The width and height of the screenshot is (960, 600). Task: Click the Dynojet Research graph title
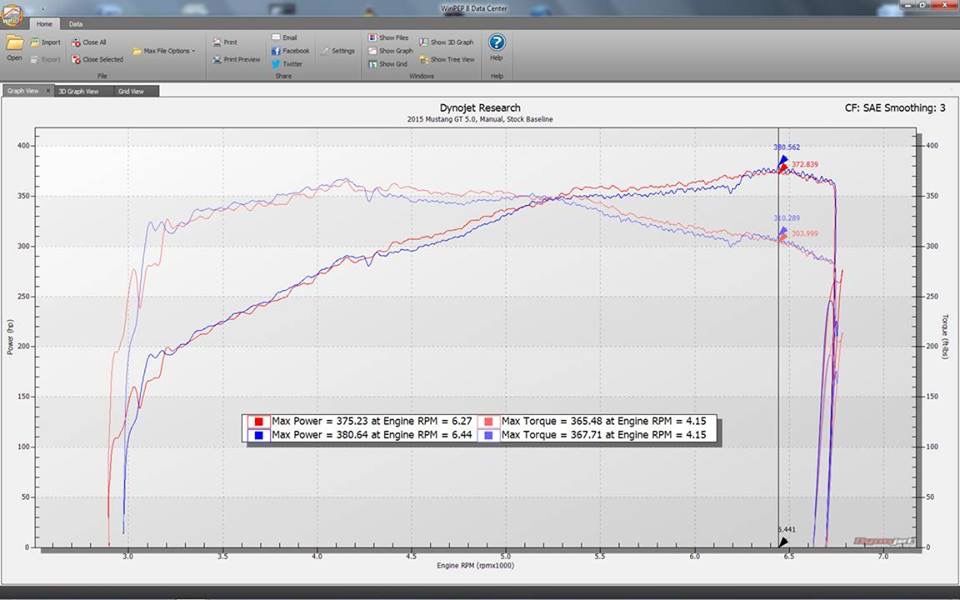click(x=480, y=108)
